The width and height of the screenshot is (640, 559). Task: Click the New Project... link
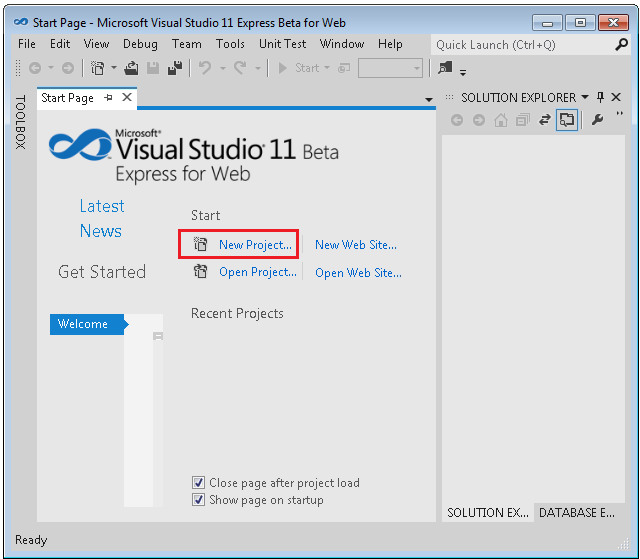pos(255,245)
